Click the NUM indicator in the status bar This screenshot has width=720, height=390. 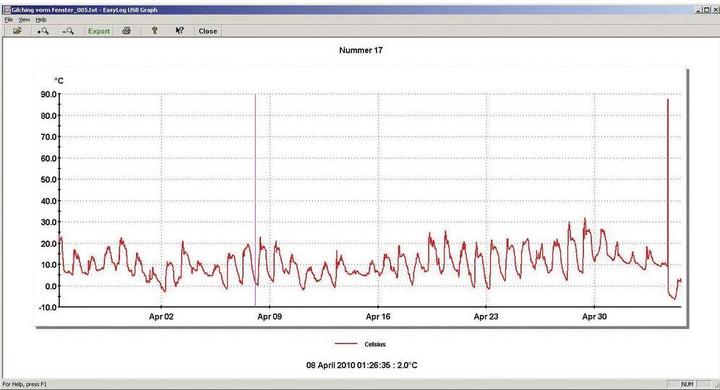(x=687, y=384)
